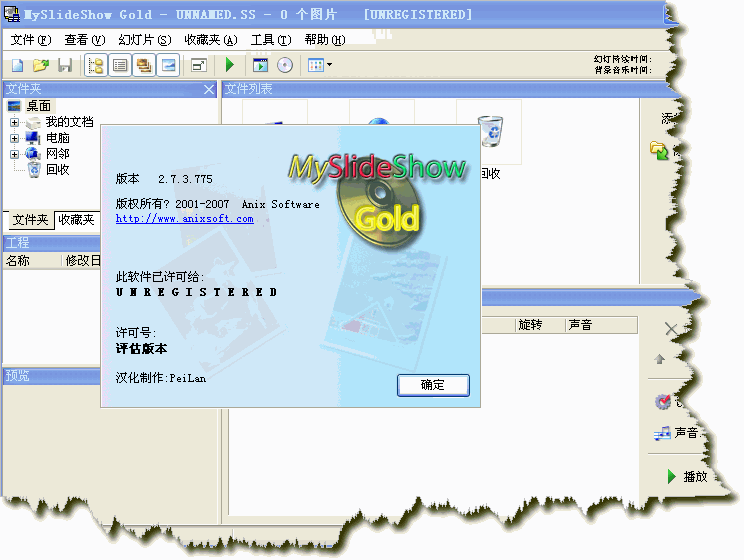This screenshot has width=744, height=560.
Task: Click the 名称 column header in 工程 panel
Action: [32, 261]
